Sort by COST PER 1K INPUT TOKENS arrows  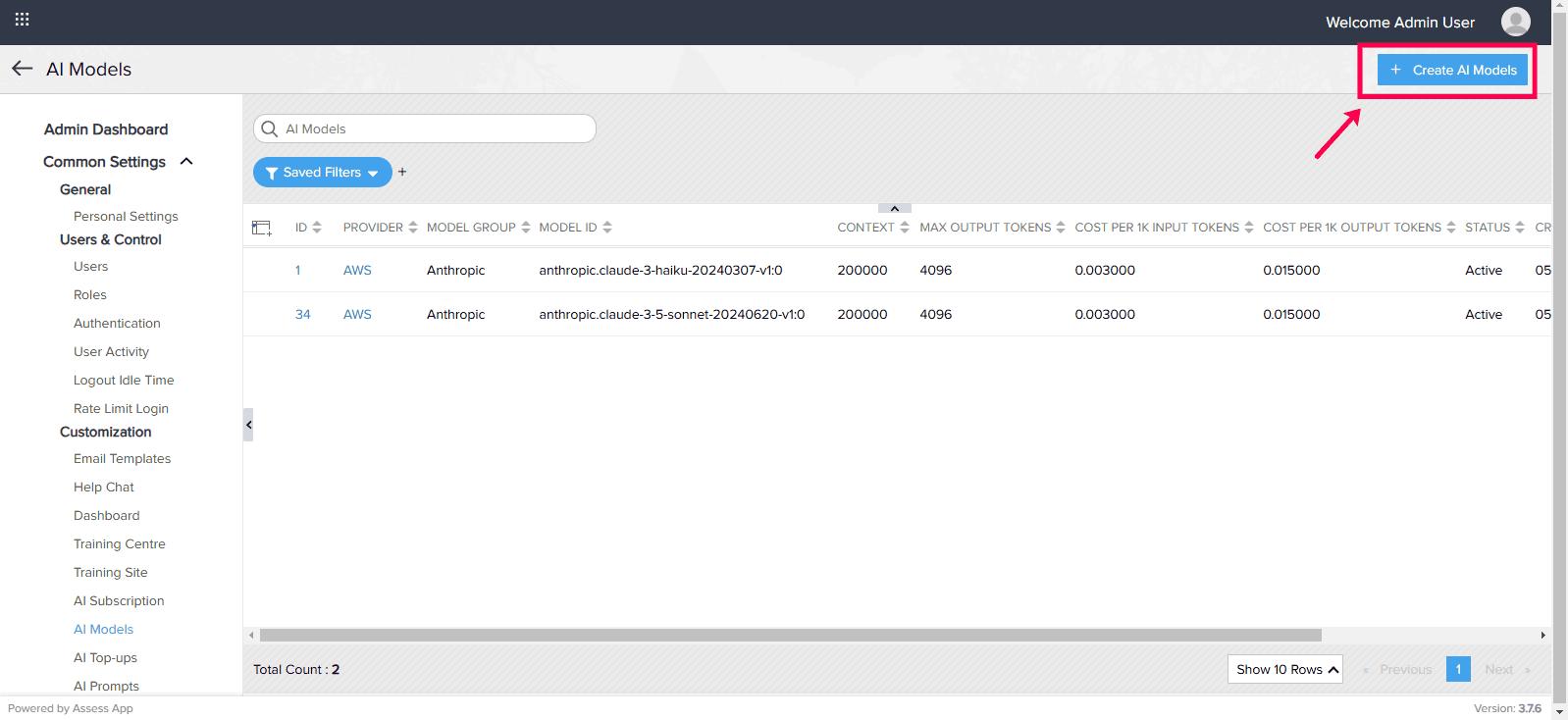pyautogui.click(x=1249, y=228)
